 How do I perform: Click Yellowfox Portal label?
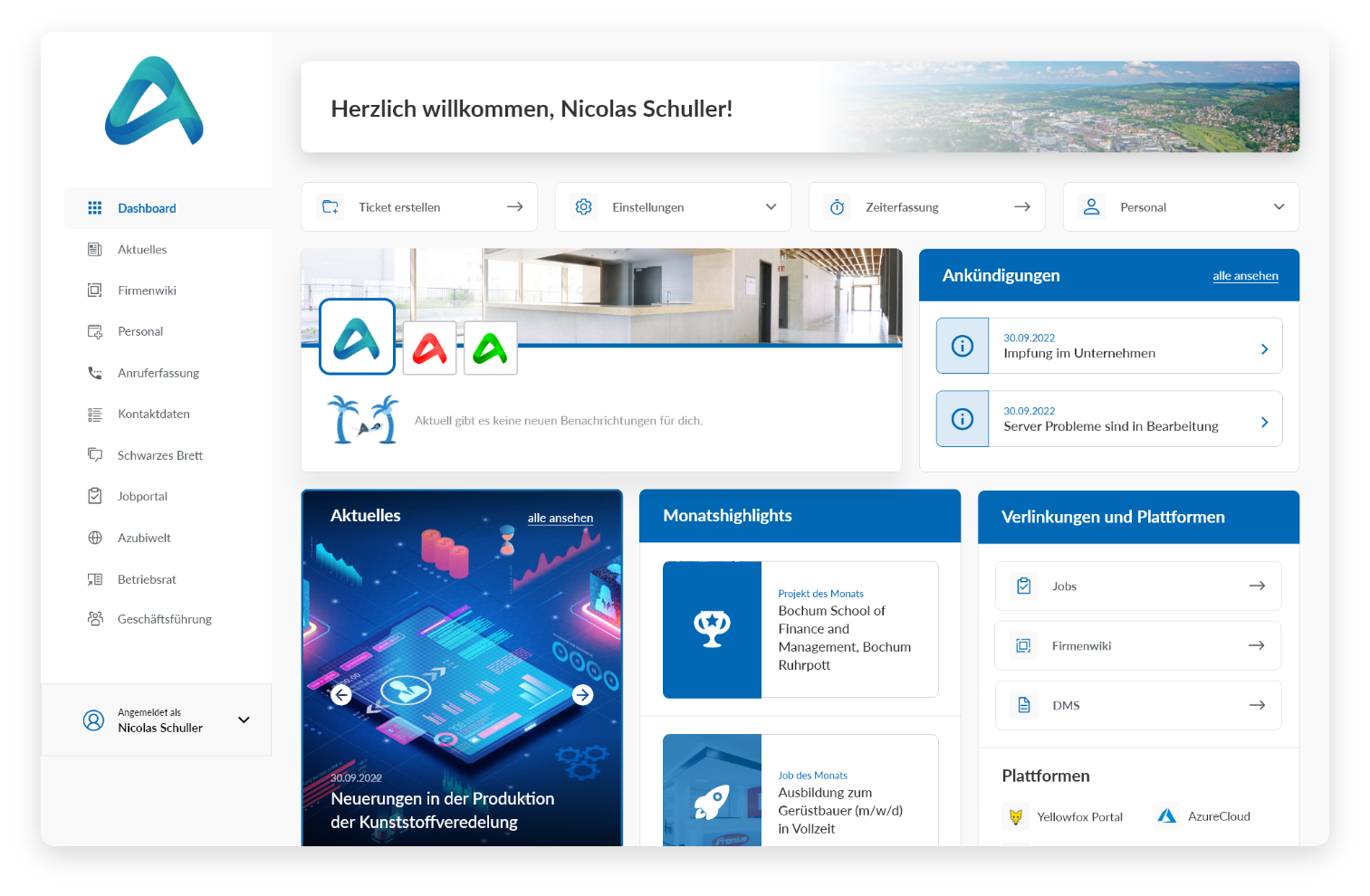[1079, 816]
